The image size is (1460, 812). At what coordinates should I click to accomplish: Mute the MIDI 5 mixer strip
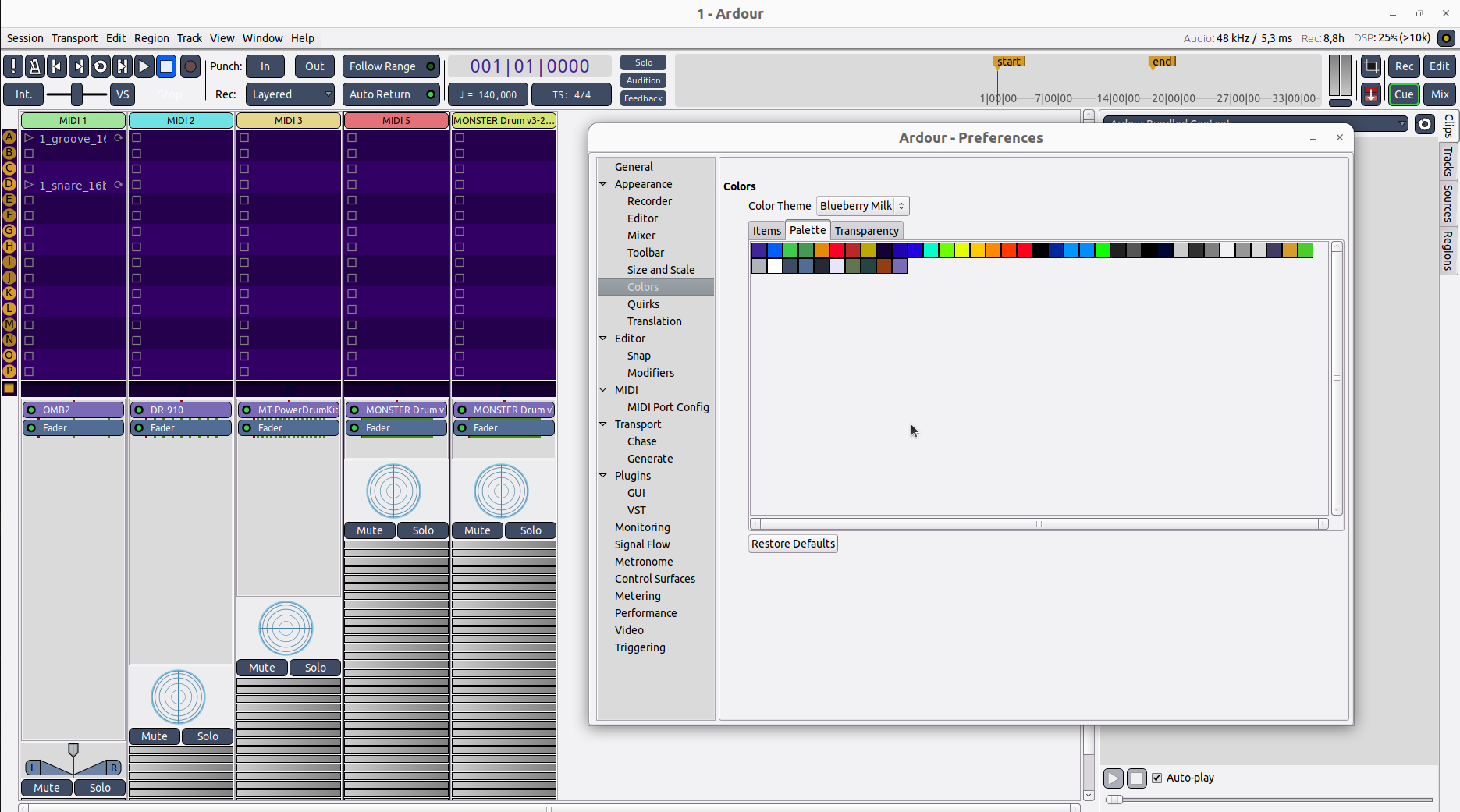tap(370, 530)
